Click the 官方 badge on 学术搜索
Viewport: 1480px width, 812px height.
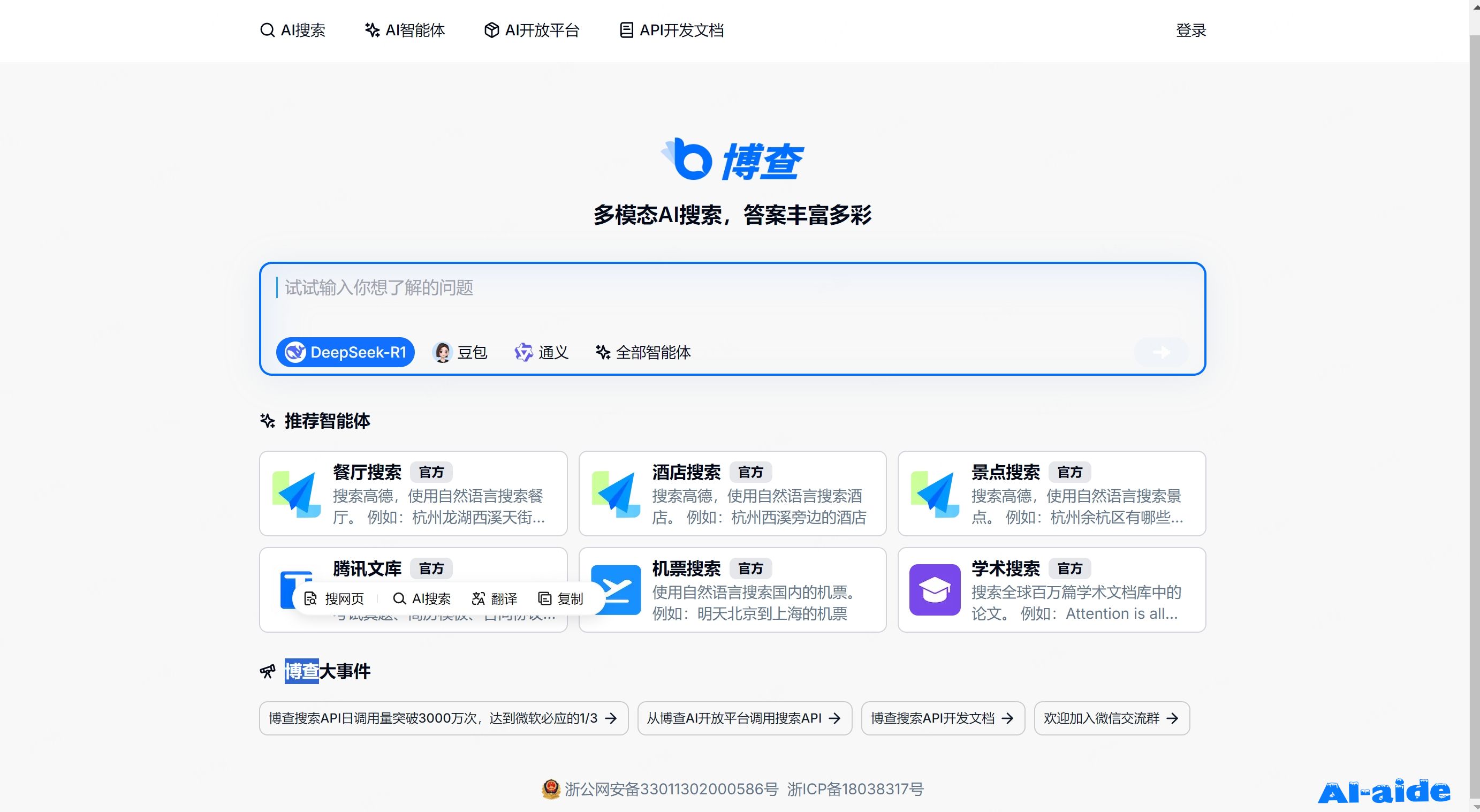[1070, 569]
